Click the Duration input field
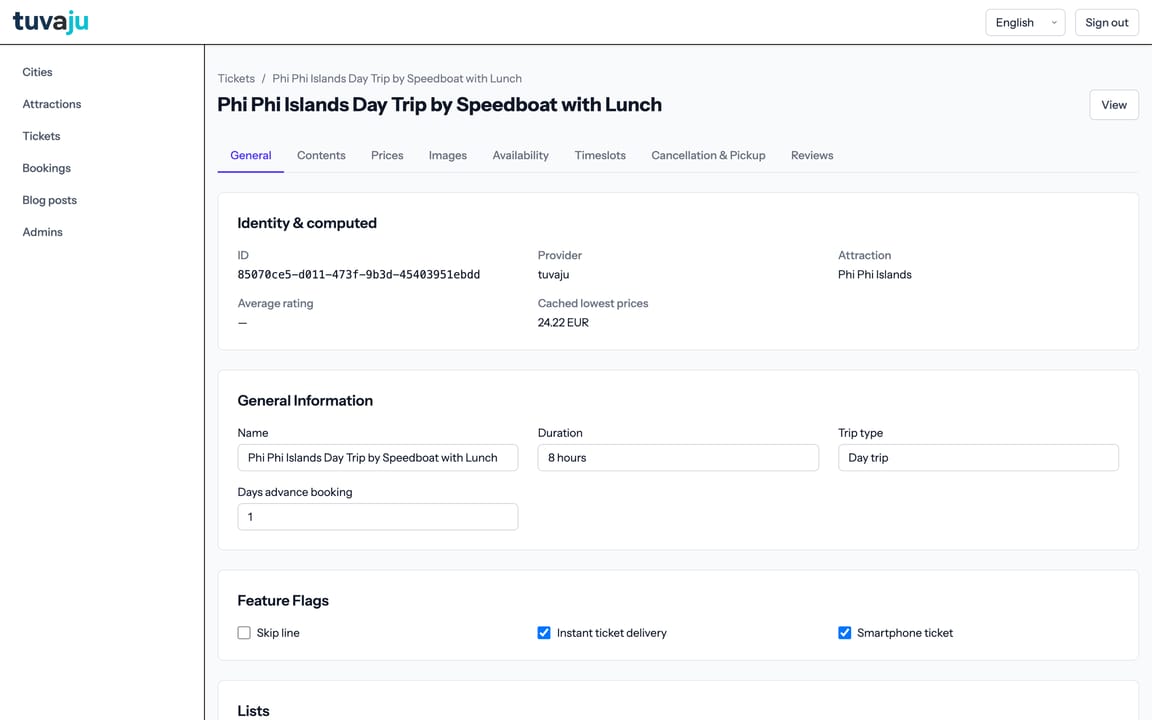1152x720 pixels. point(678,458)
